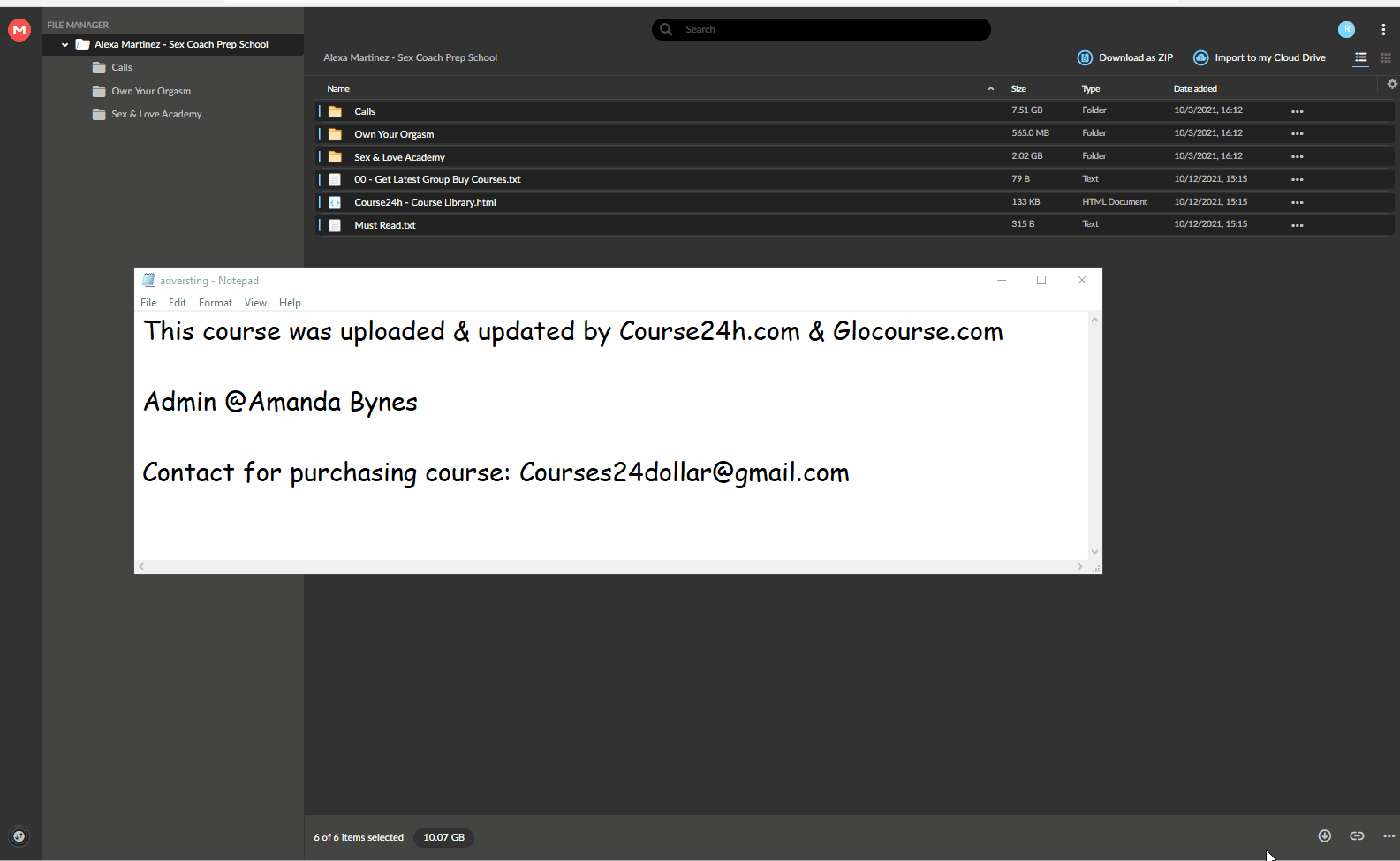
Task: Click the Calls folder icon in file list
Action: (x=335, y=111)
